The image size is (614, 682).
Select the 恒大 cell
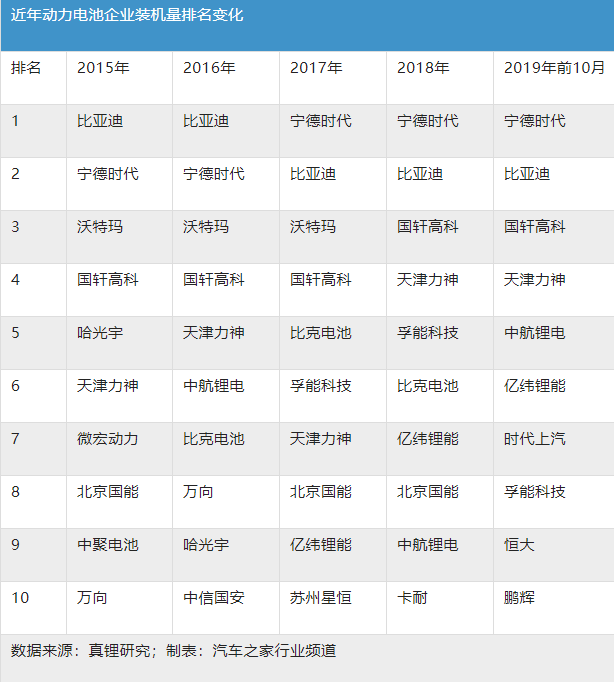519,545
